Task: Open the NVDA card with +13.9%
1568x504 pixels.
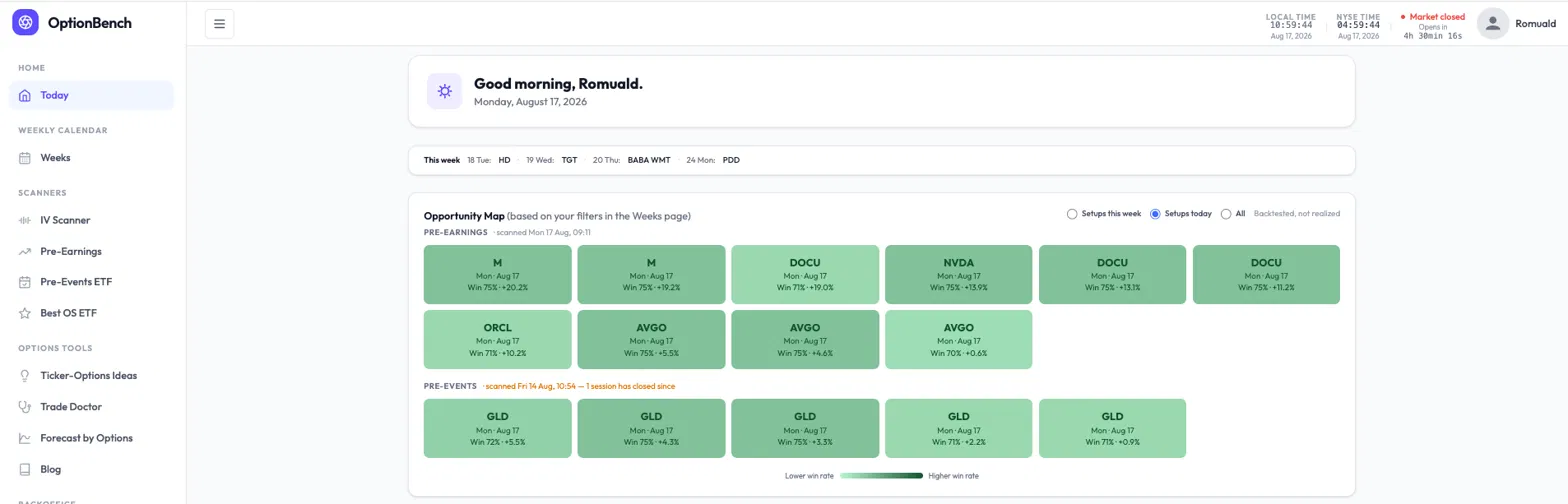Action: [959, 274]
